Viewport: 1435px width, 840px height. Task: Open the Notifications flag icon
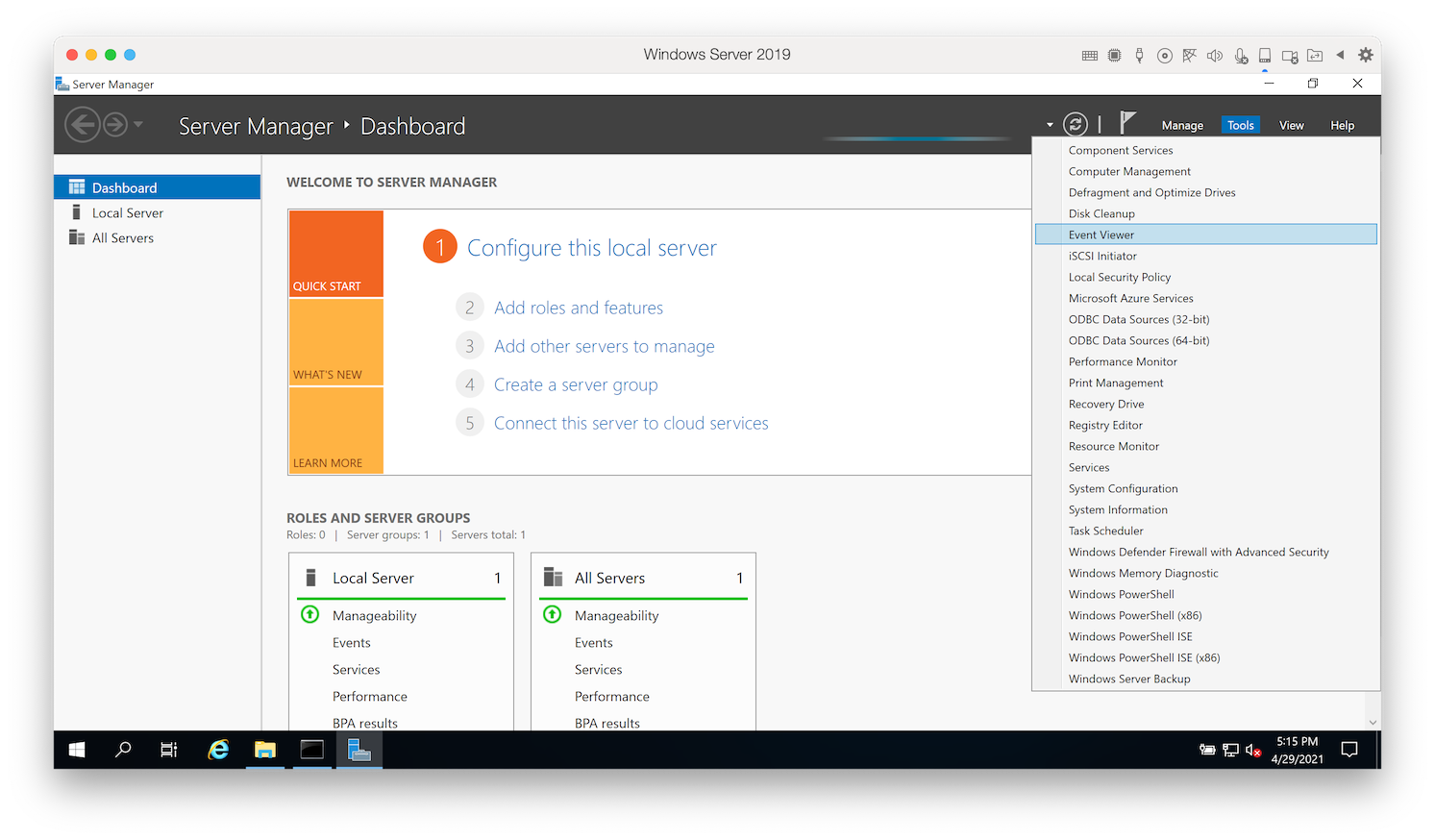tap(1127, 123)
